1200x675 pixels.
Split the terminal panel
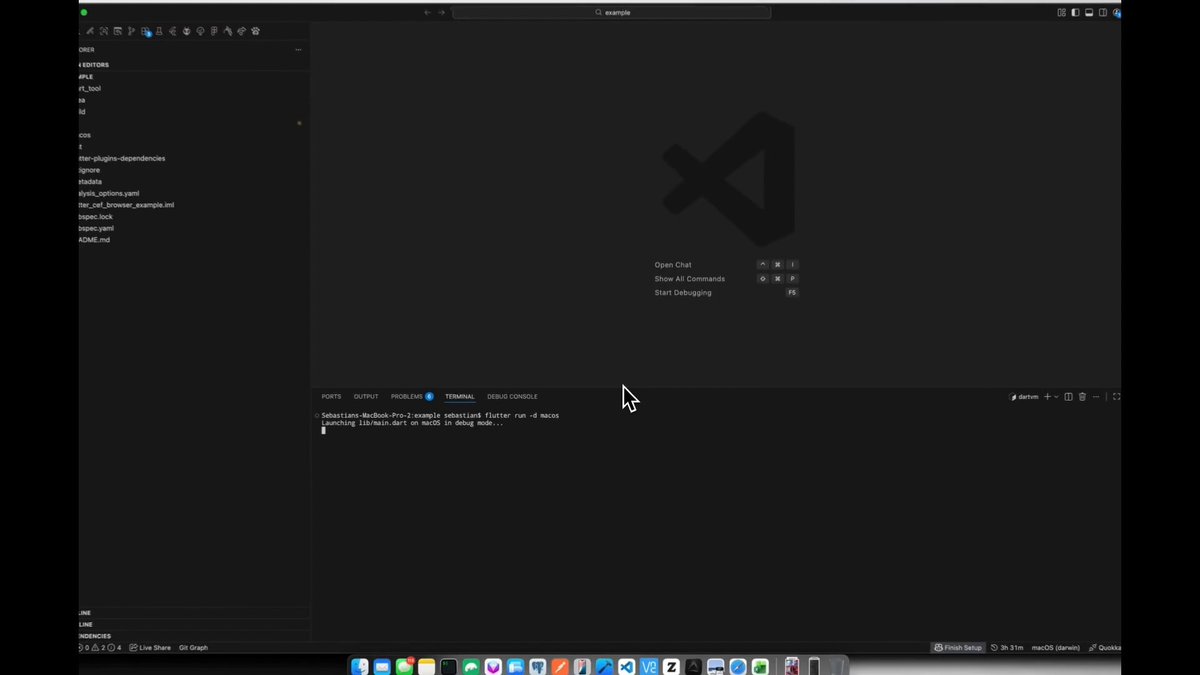click(x=1068, y=397)
